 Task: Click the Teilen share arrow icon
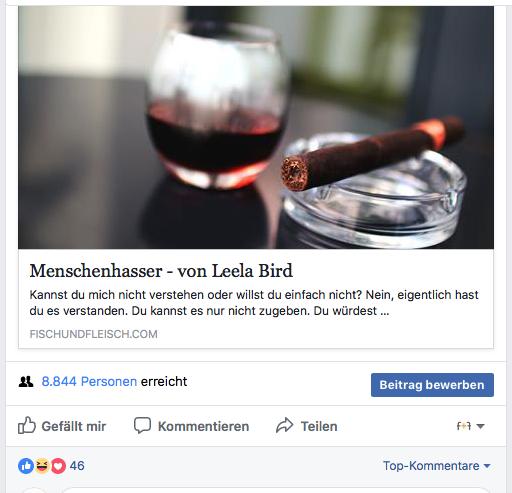pos(284,425)
